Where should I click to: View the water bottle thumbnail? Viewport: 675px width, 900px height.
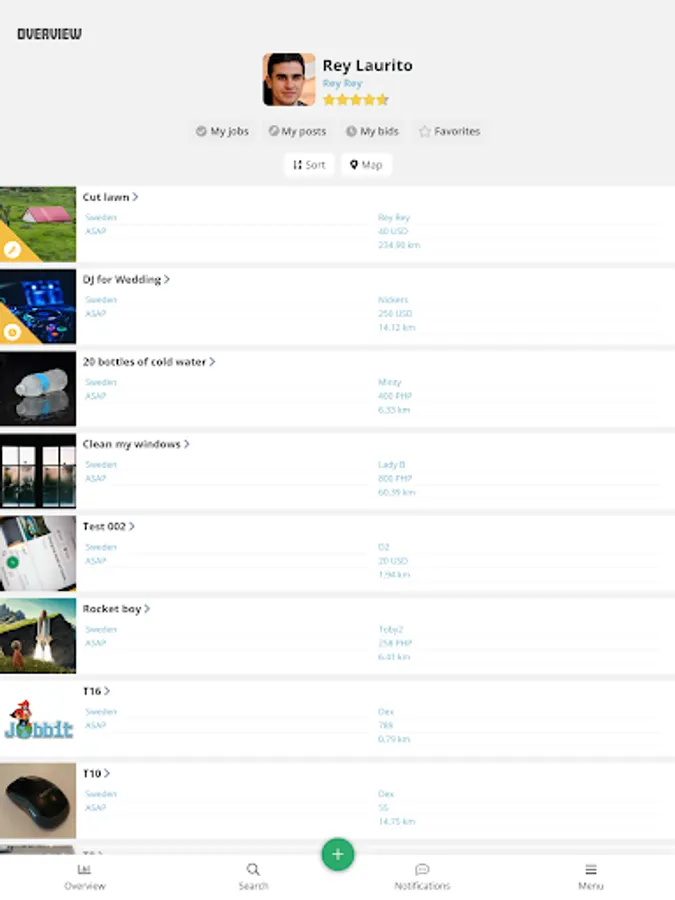[x=38, y=389]
